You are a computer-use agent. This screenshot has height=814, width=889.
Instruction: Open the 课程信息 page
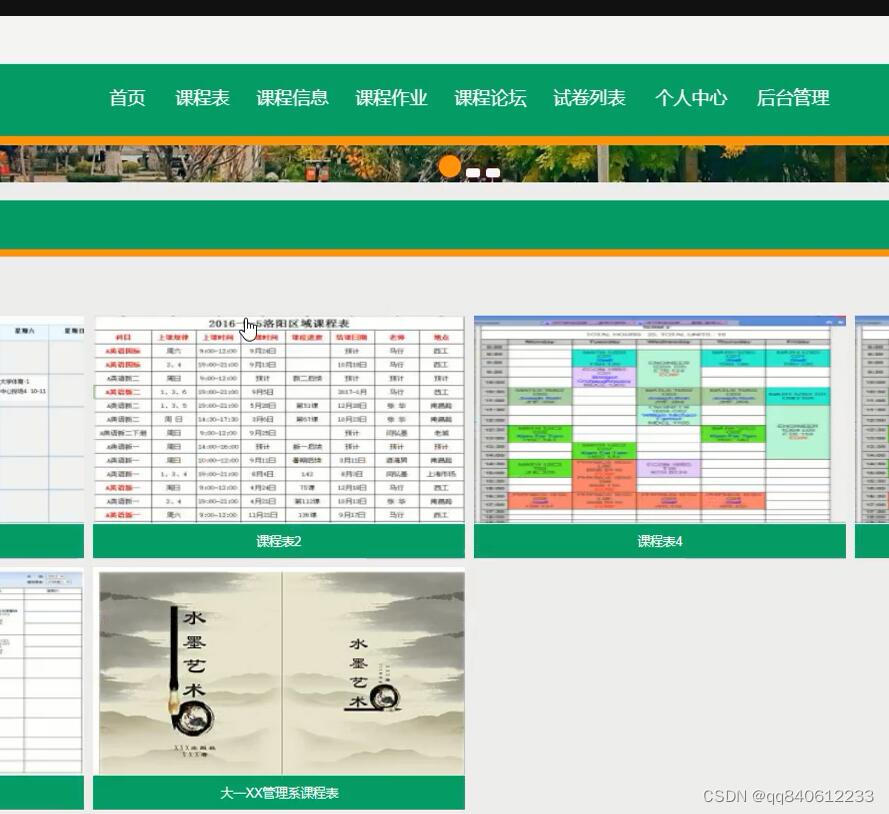293,98
